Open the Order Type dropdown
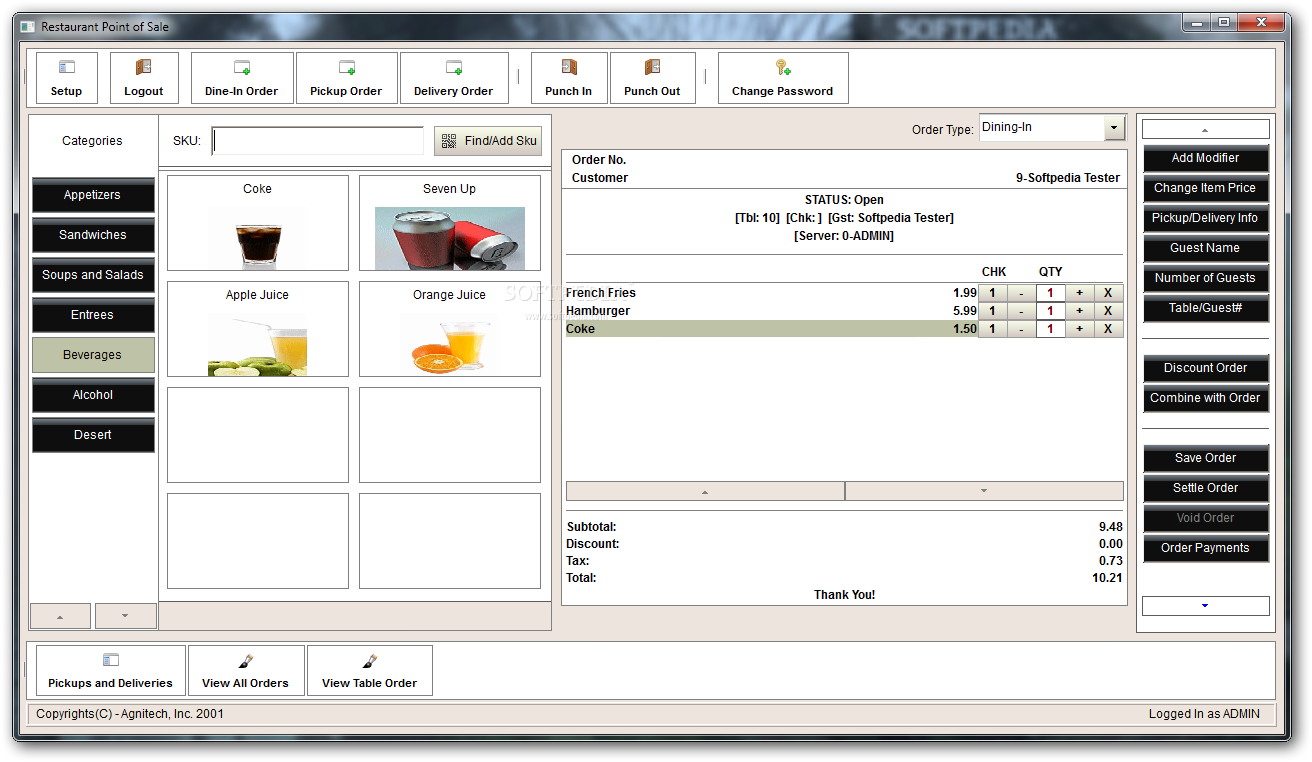The height and width of the screenshot is (762, 1312). tap(1114, 128)
